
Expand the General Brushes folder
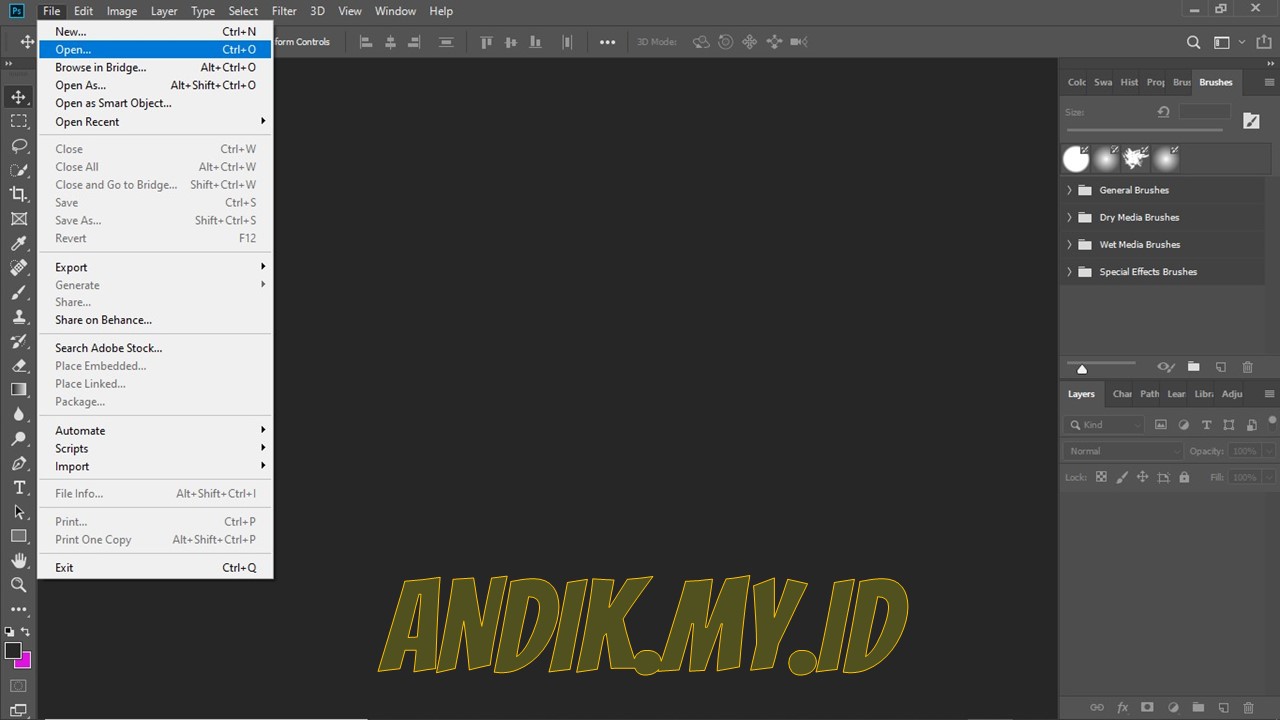(x=1069, y=190)
